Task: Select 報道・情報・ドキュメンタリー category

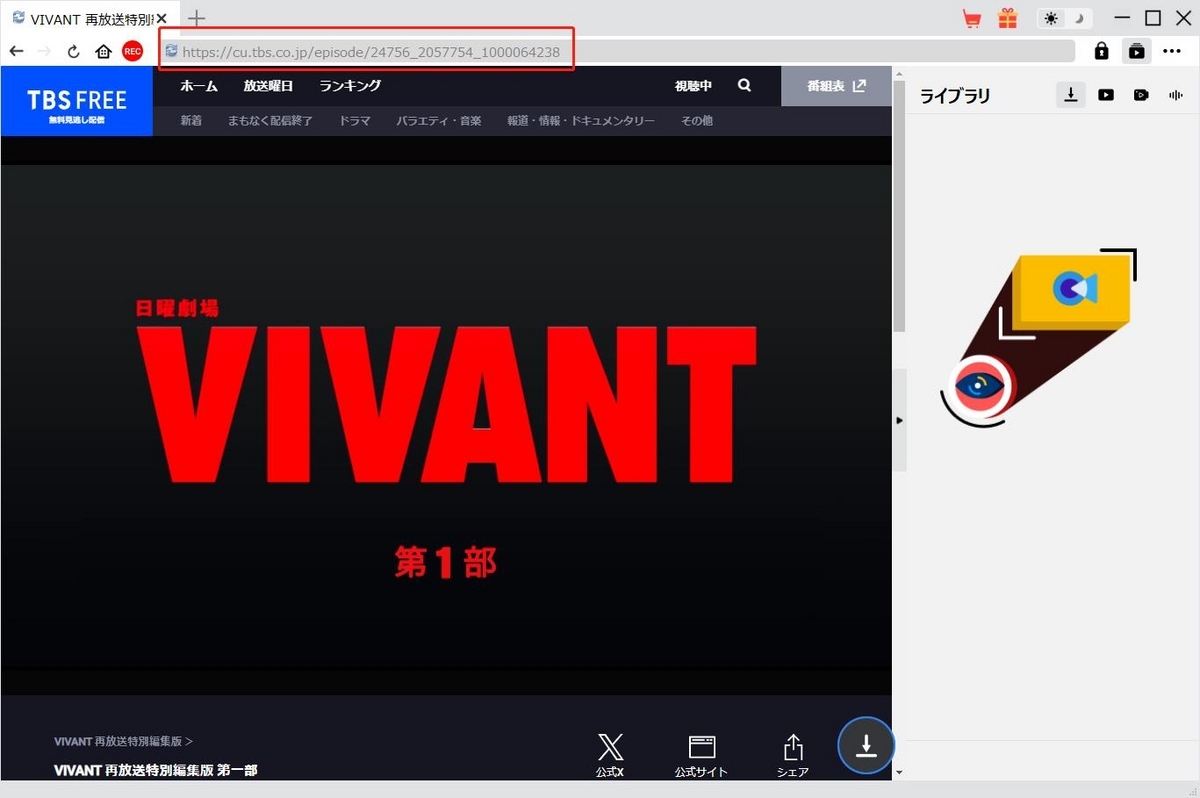Action: coord(580,121)
